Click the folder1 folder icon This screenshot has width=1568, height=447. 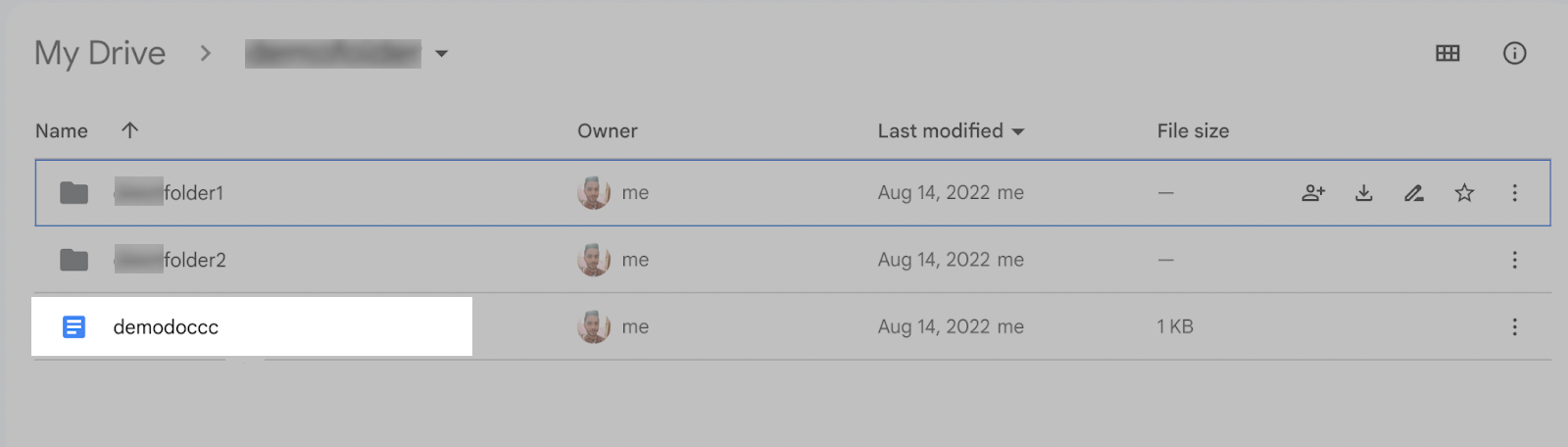(73, 193)
